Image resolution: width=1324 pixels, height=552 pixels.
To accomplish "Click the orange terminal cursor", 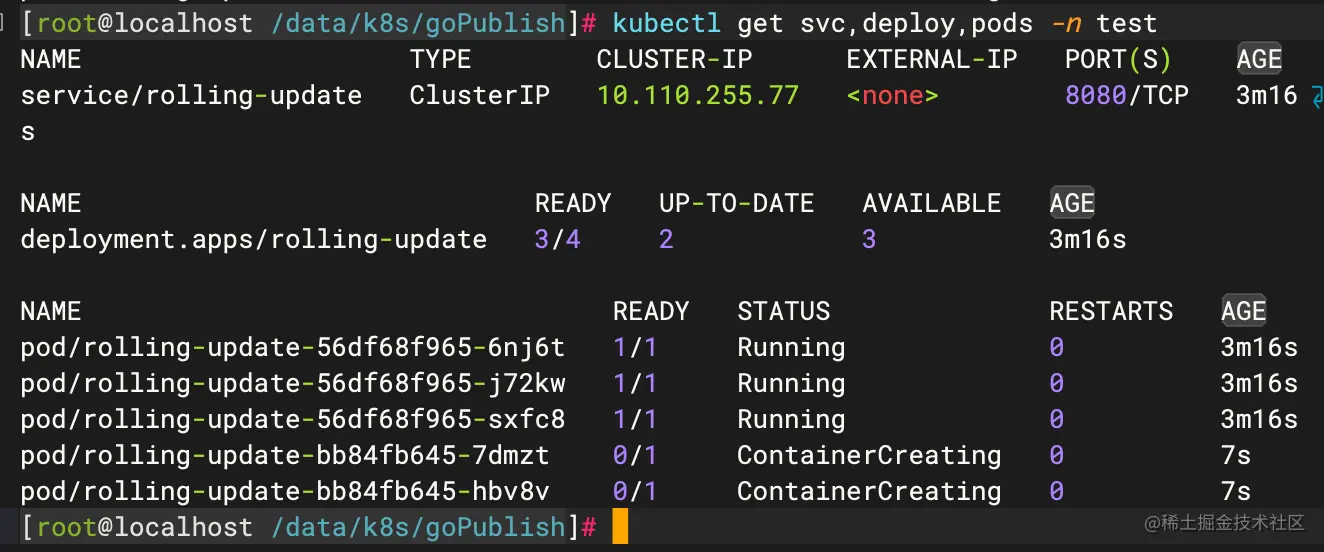I will coord(620,527).
